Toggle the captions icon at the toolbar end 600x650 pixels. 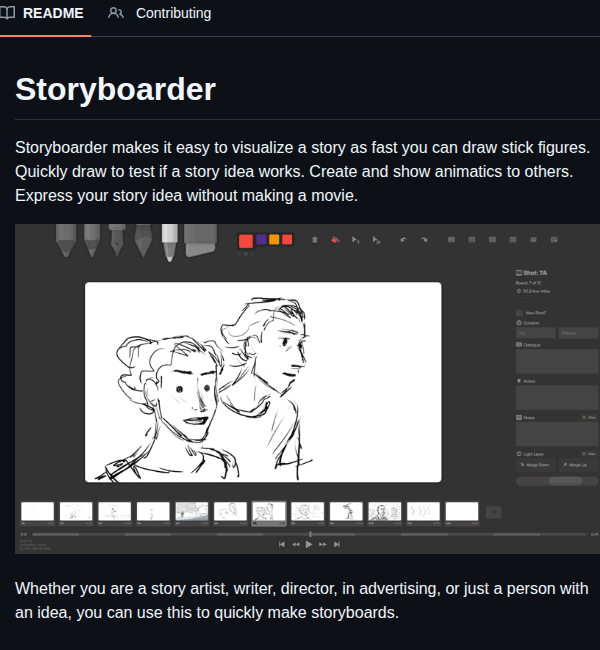pyautogui.click(x=554, y=240)
